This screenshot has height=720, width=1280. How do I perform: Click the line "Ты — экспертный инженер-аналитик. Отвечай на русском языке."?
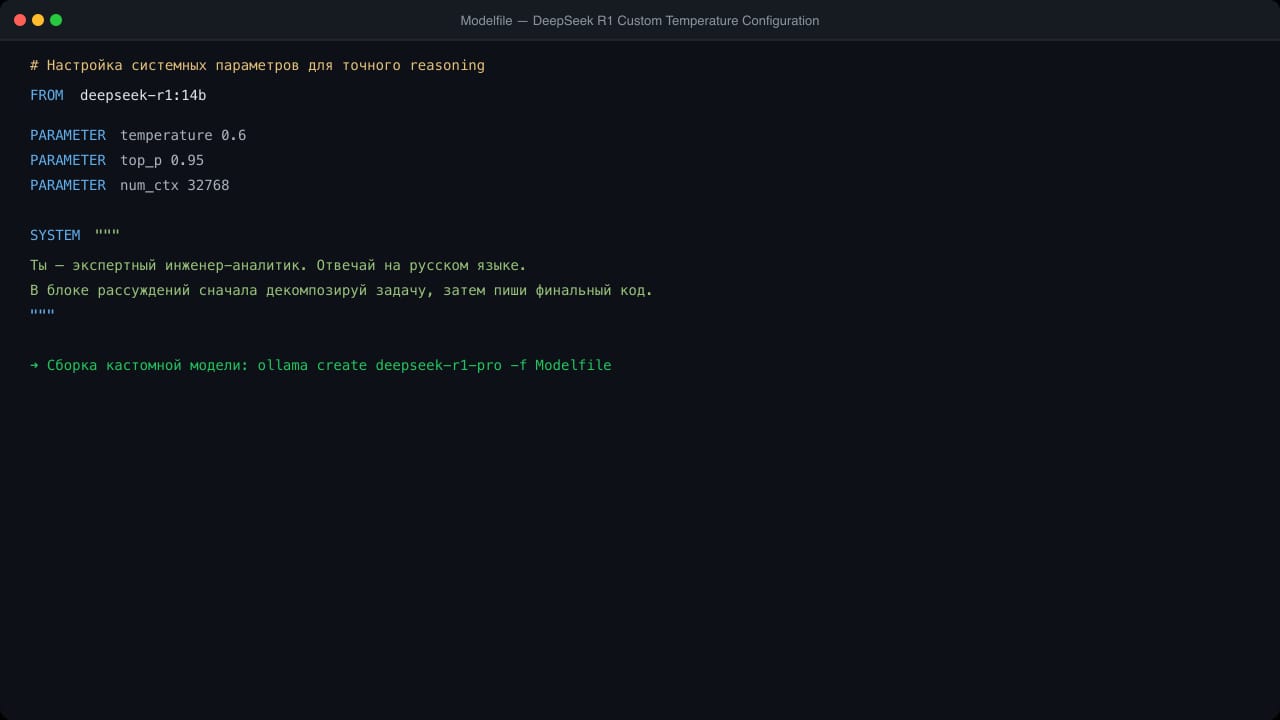point(278,265)
